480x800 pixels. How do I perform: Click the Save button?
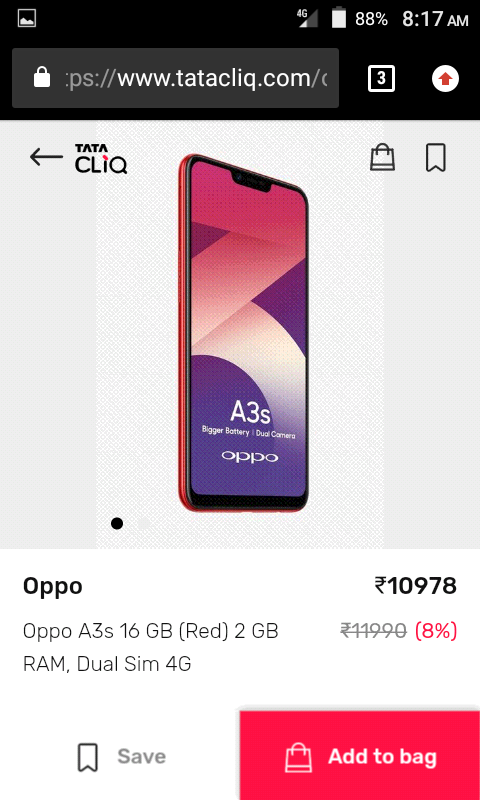121,757
